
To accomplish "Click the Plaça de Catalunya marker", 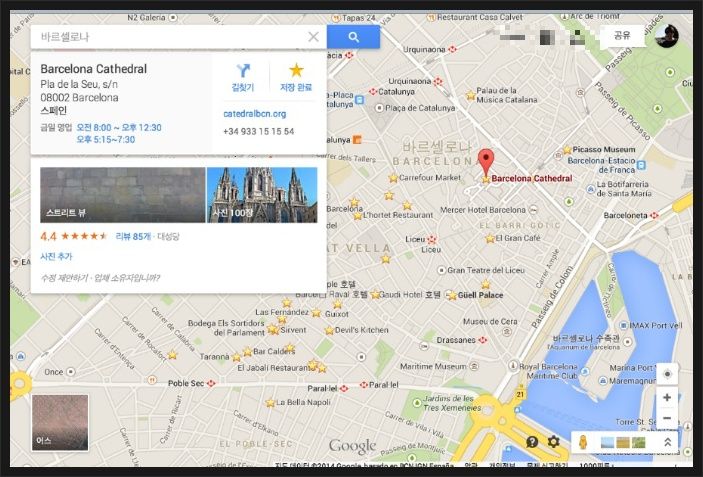I will tap(379, 108).
